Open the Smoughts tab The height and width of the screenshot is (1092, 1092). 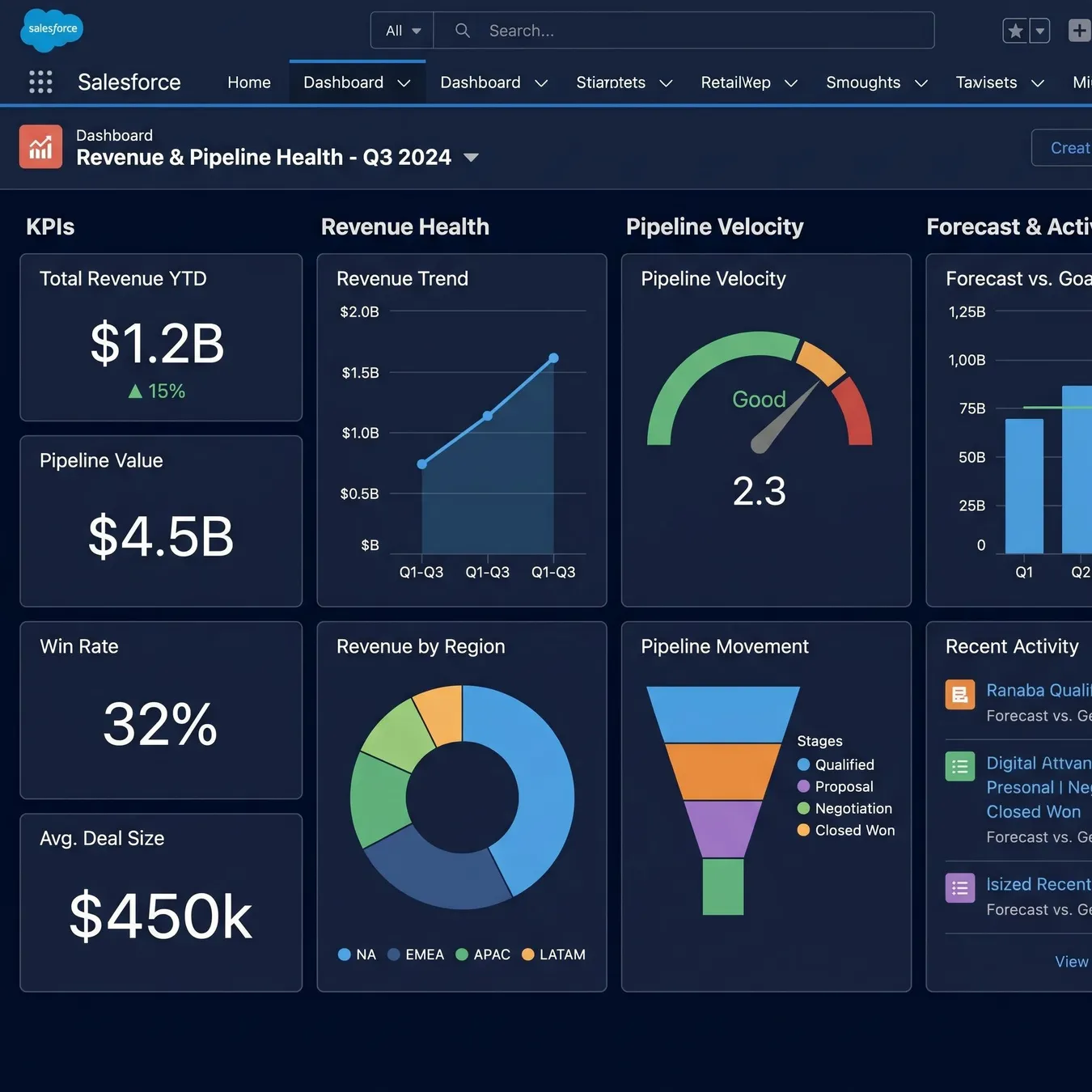863,83
